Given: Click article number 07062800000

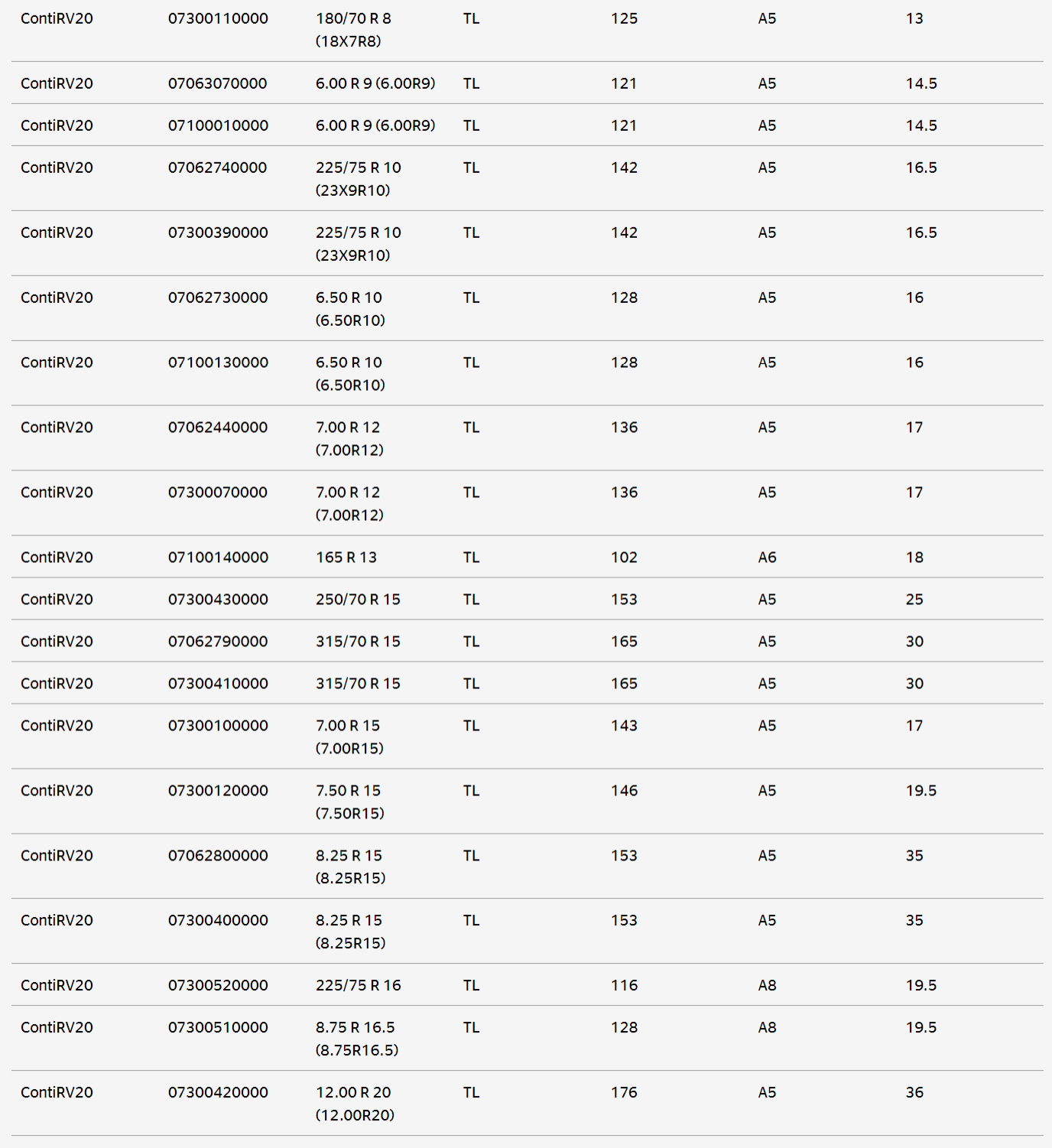Looking at the screenshot, I should point(218,856).
